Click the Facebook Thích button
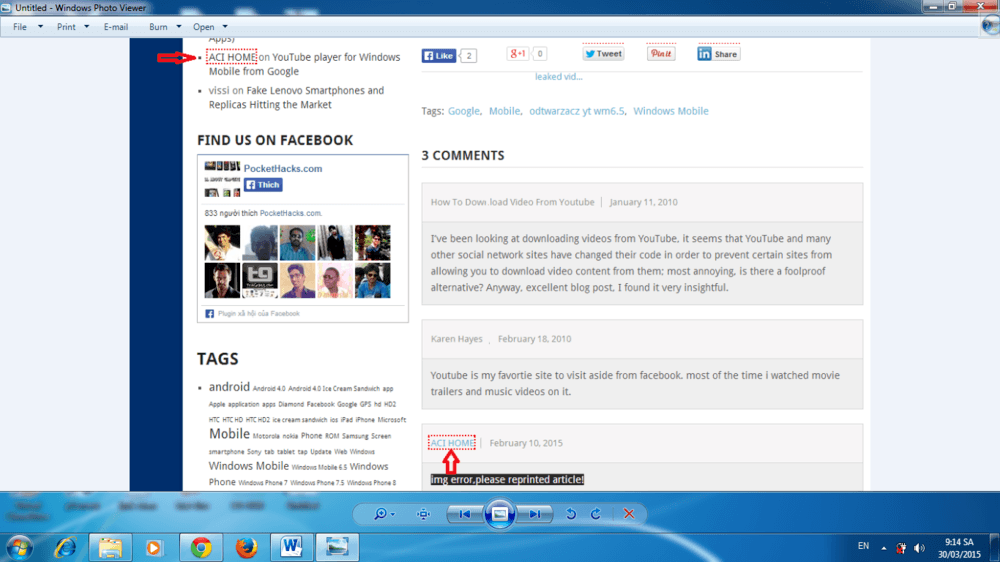 pos(263,184)
